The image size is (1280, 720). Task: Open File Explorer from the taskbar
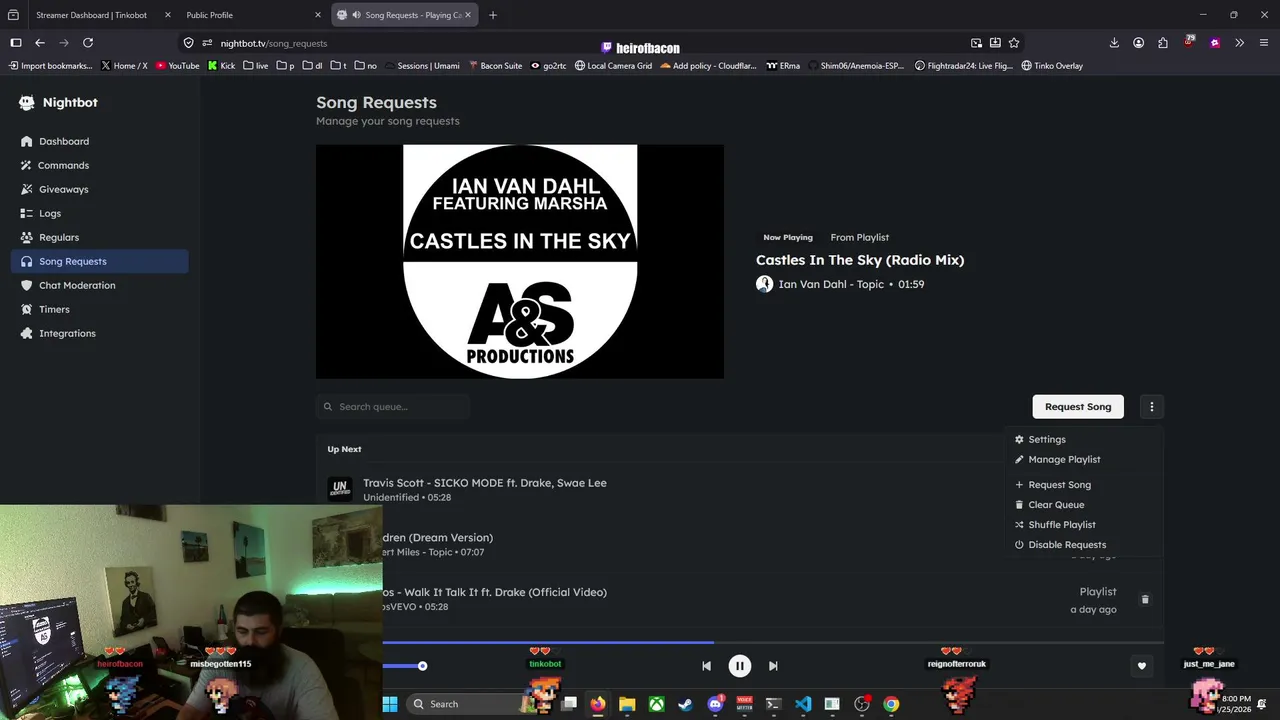627,704
